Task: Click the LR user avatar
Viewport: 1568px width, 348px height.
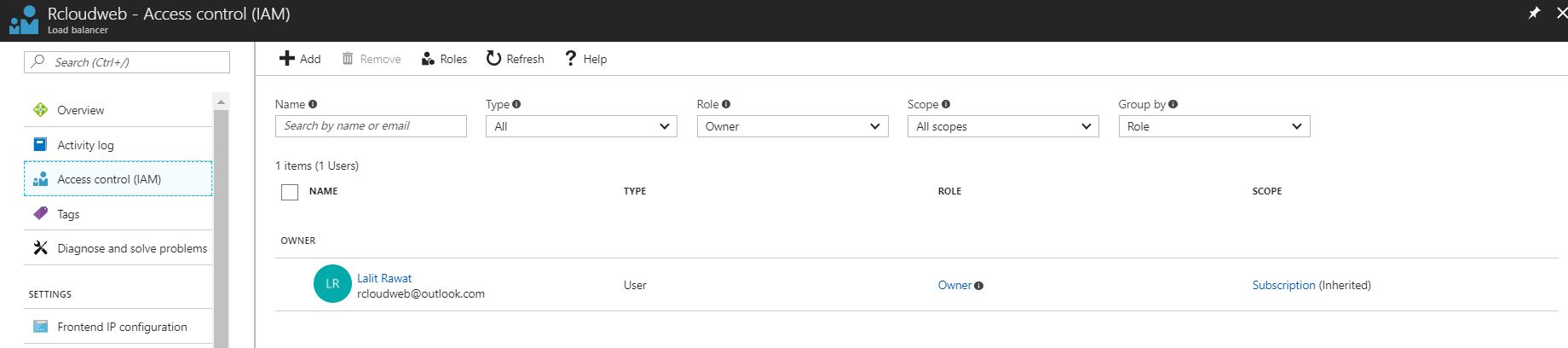Action: point(332,284)
